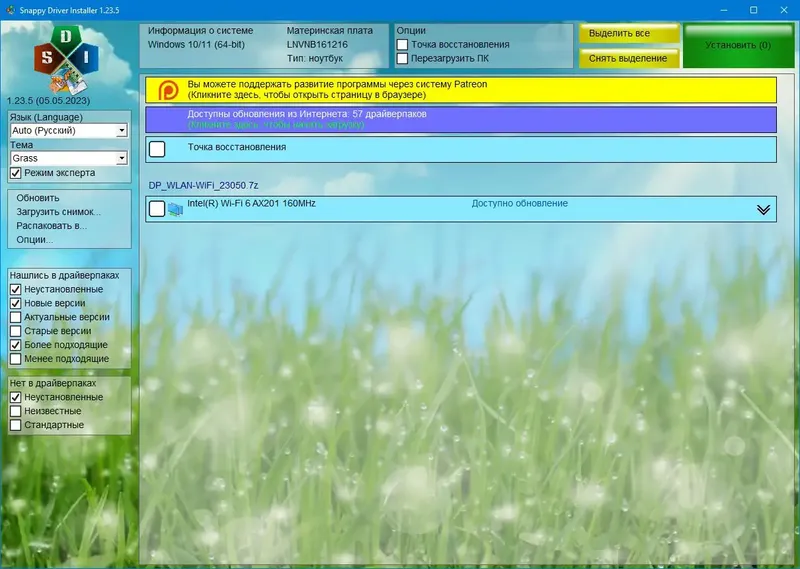Click the Windows 10/11 (64-bit) system info

pyautogui.click(x=196, y=44)
